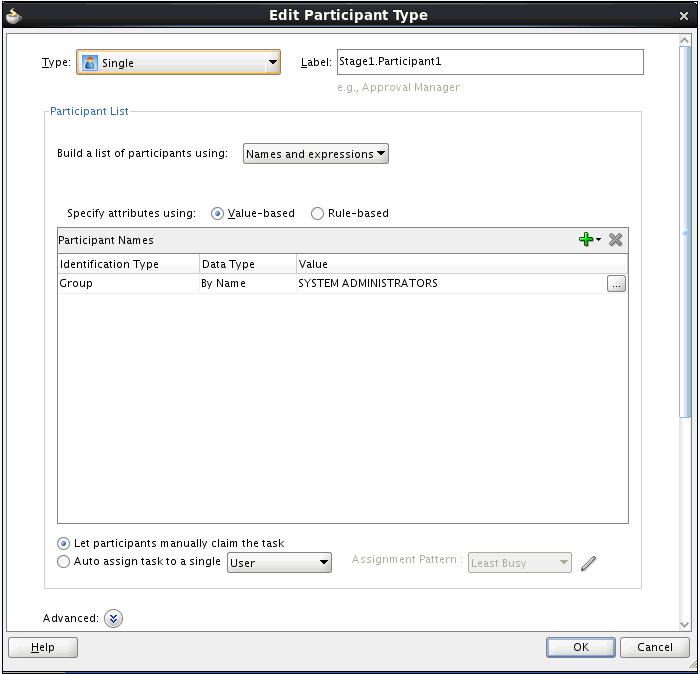This screenshot has height=674, width=700.
Task: Open the Type dropdown arrow
Action: (x=272, y=62)
